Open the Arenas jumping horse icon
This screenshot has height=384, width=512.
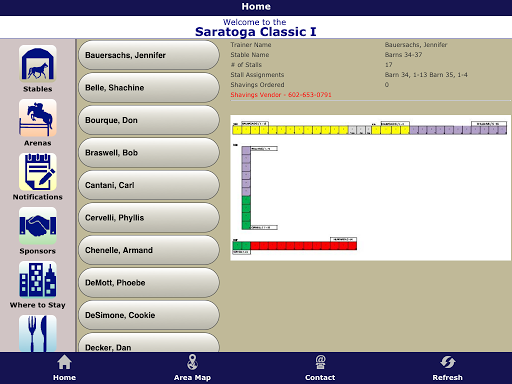coord(38,118)
